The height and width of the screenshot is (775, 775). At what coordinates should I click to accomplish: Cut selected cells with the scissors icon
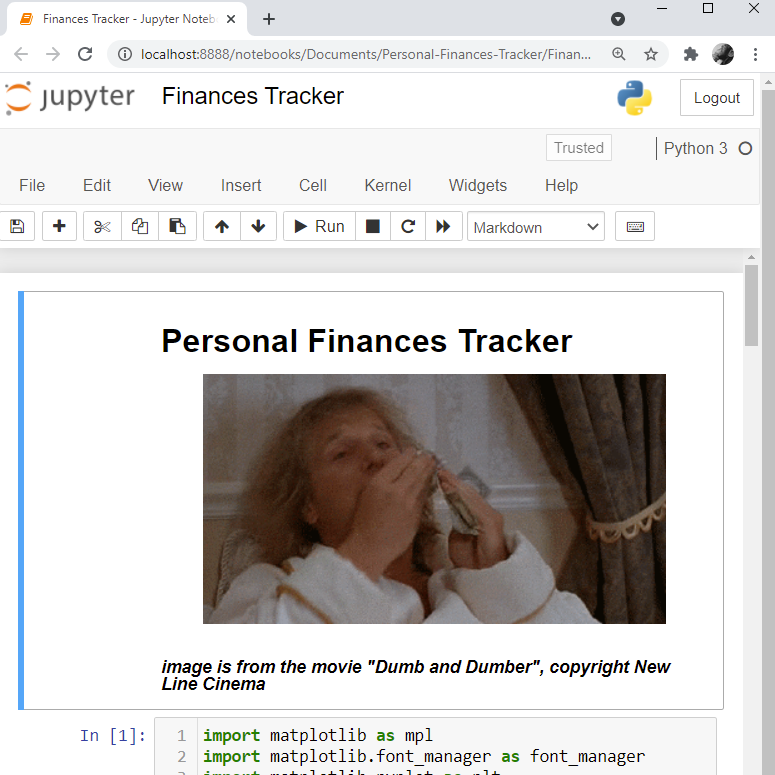[x=102, y=226]
